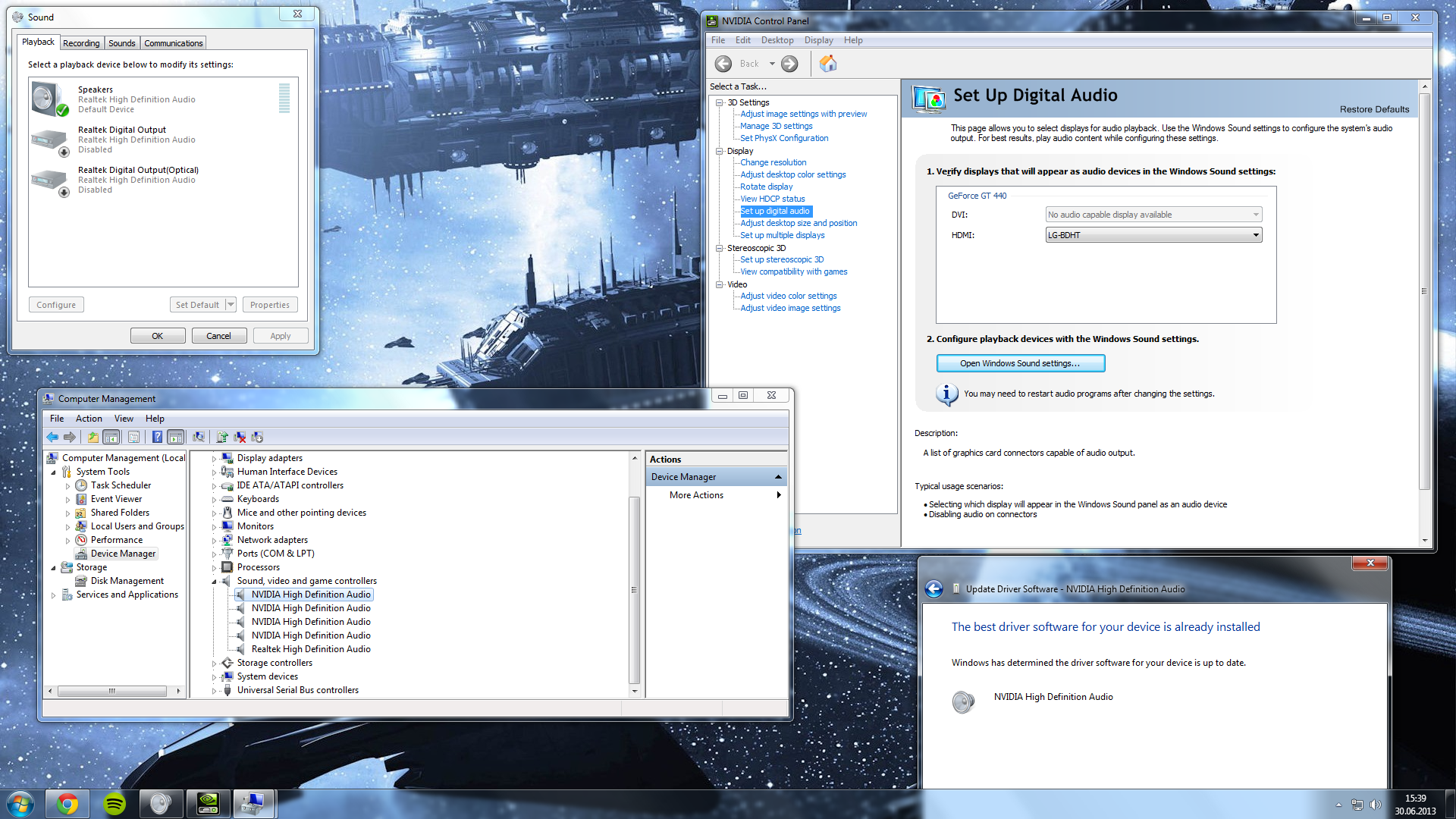This screenshot has height=819, width=1456.
Task: Open Spotify from the taskbar
Action: [x=115, y=804]
